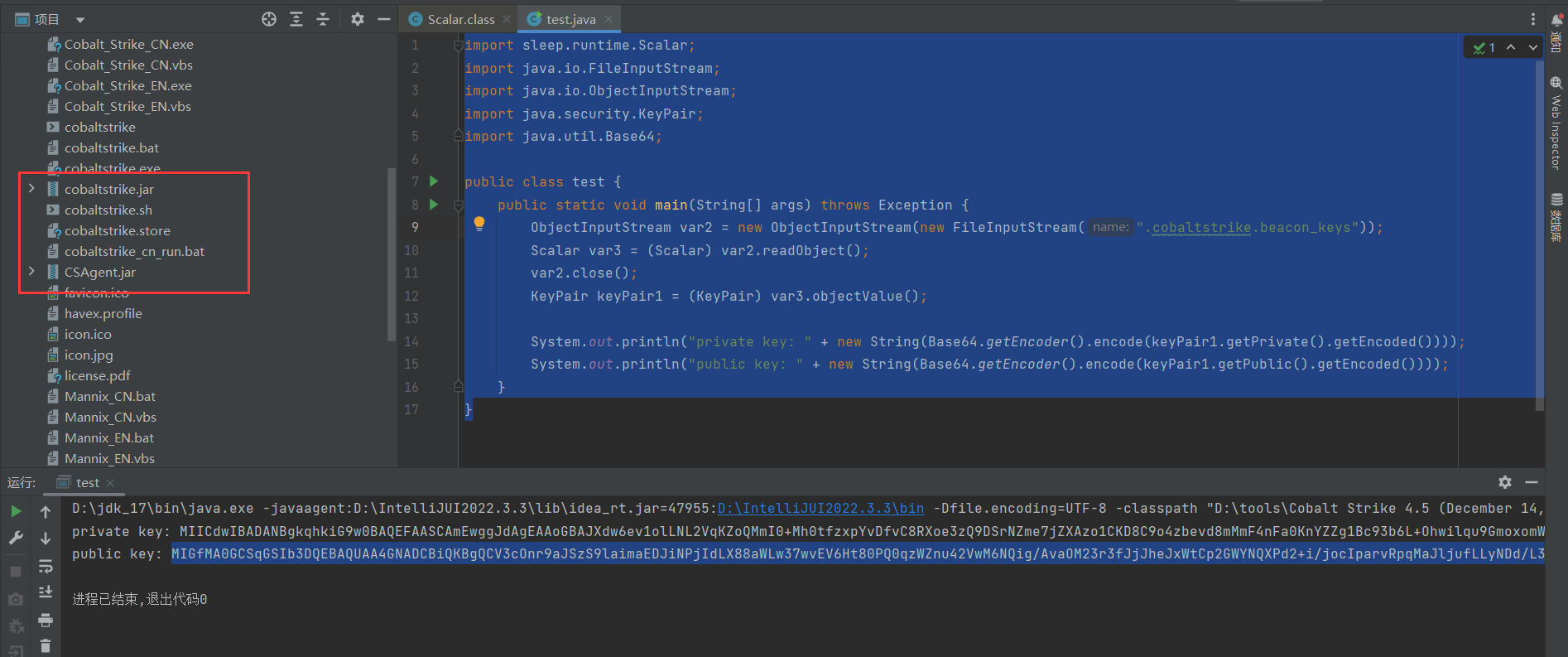
Task: Click the Expand All icon in project panel
Action: [x=296, y=19]
